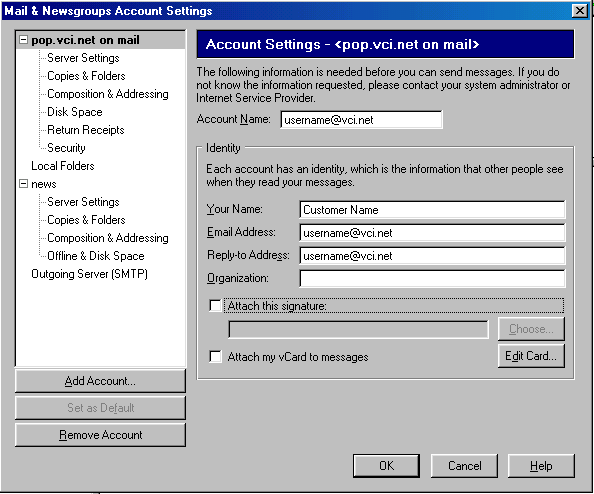Select Disk Space settings
594x494 pixels.
click(x=75, y=112)
